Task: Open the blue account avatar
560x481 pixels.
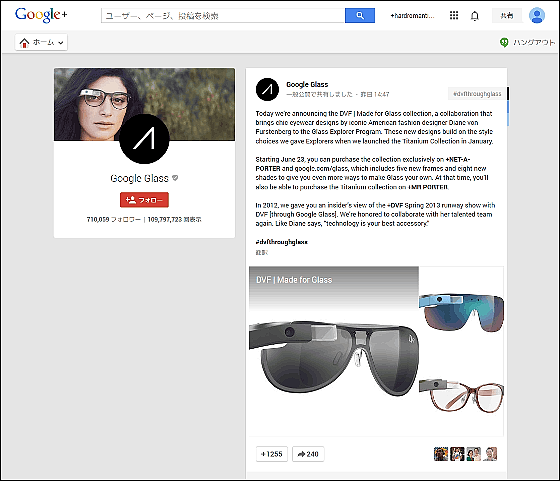Action: pyautogui.click(x=536, y=15)
